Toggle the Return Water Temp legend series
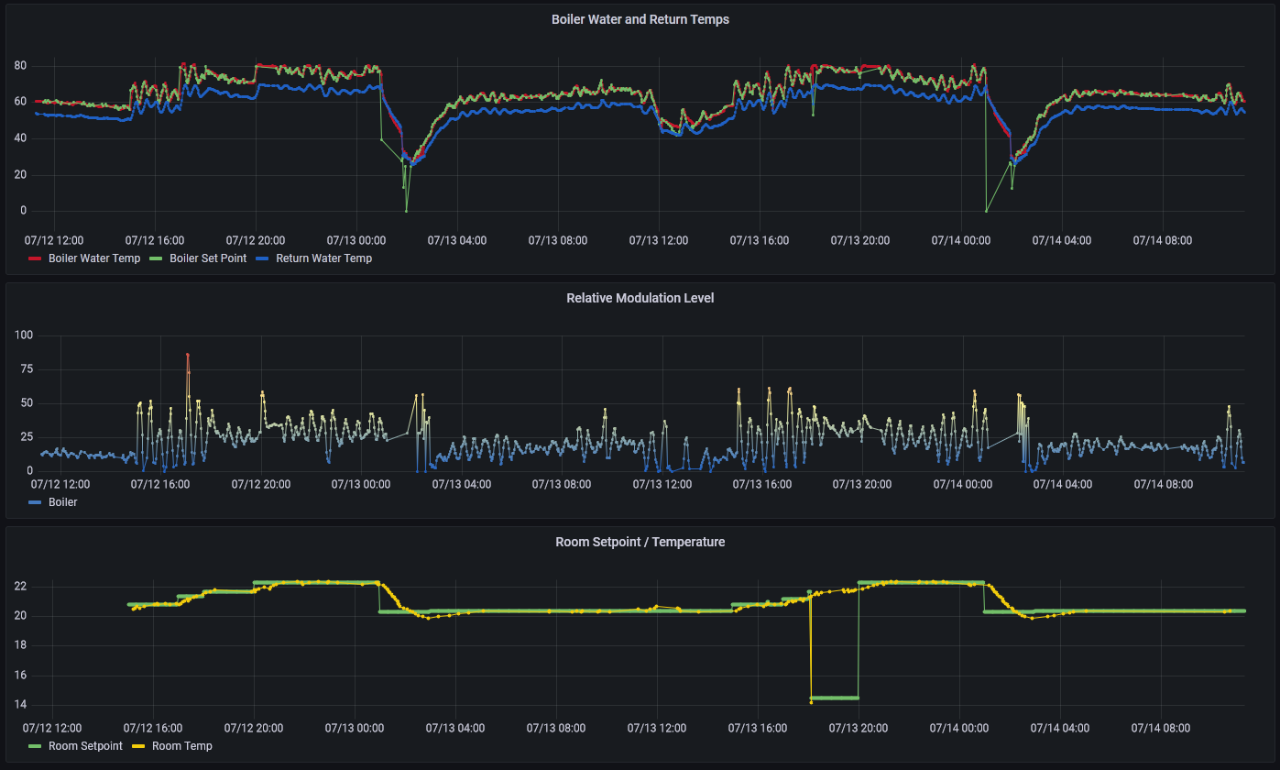 pos(324,258)
